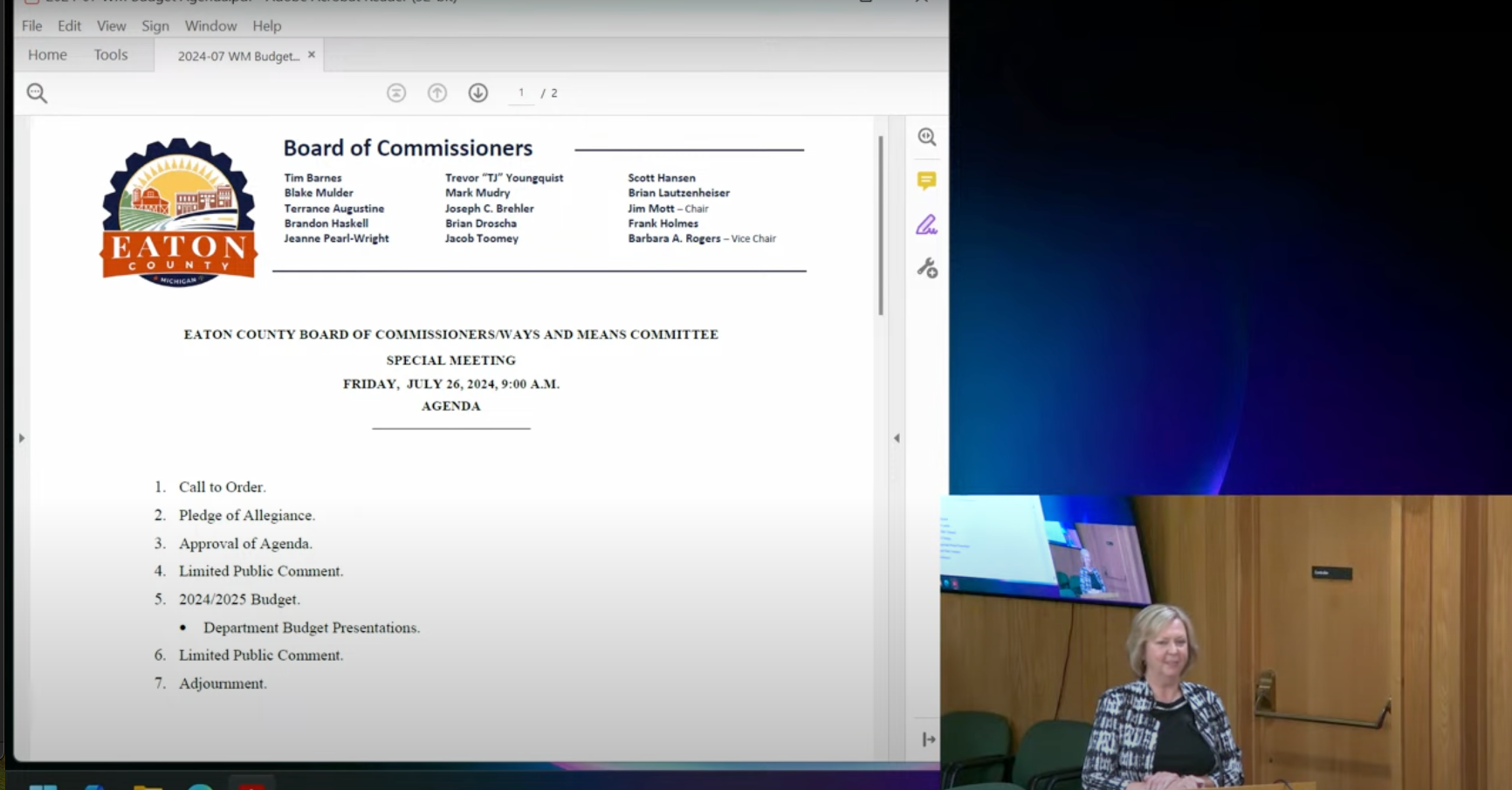
Task: Open the yellow Comment tool icon
Action: 927,181
